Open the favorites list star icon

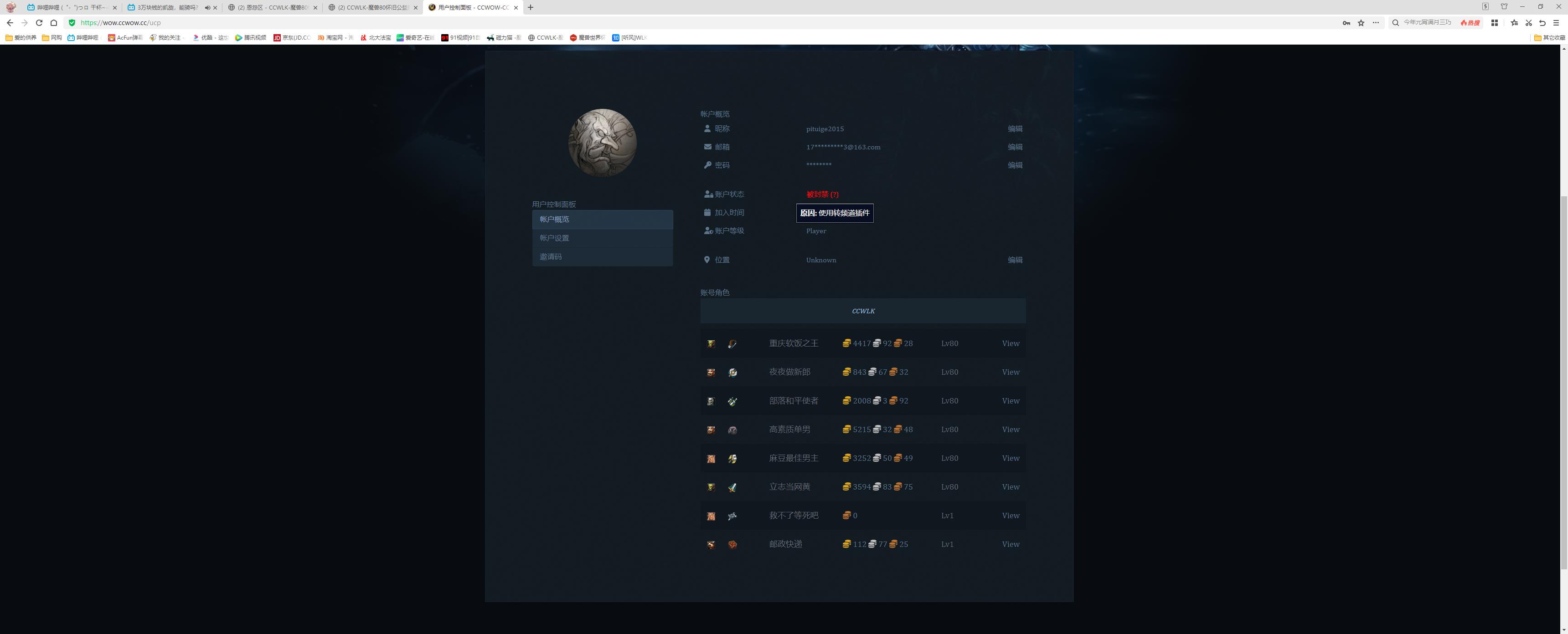point(1514,23)
